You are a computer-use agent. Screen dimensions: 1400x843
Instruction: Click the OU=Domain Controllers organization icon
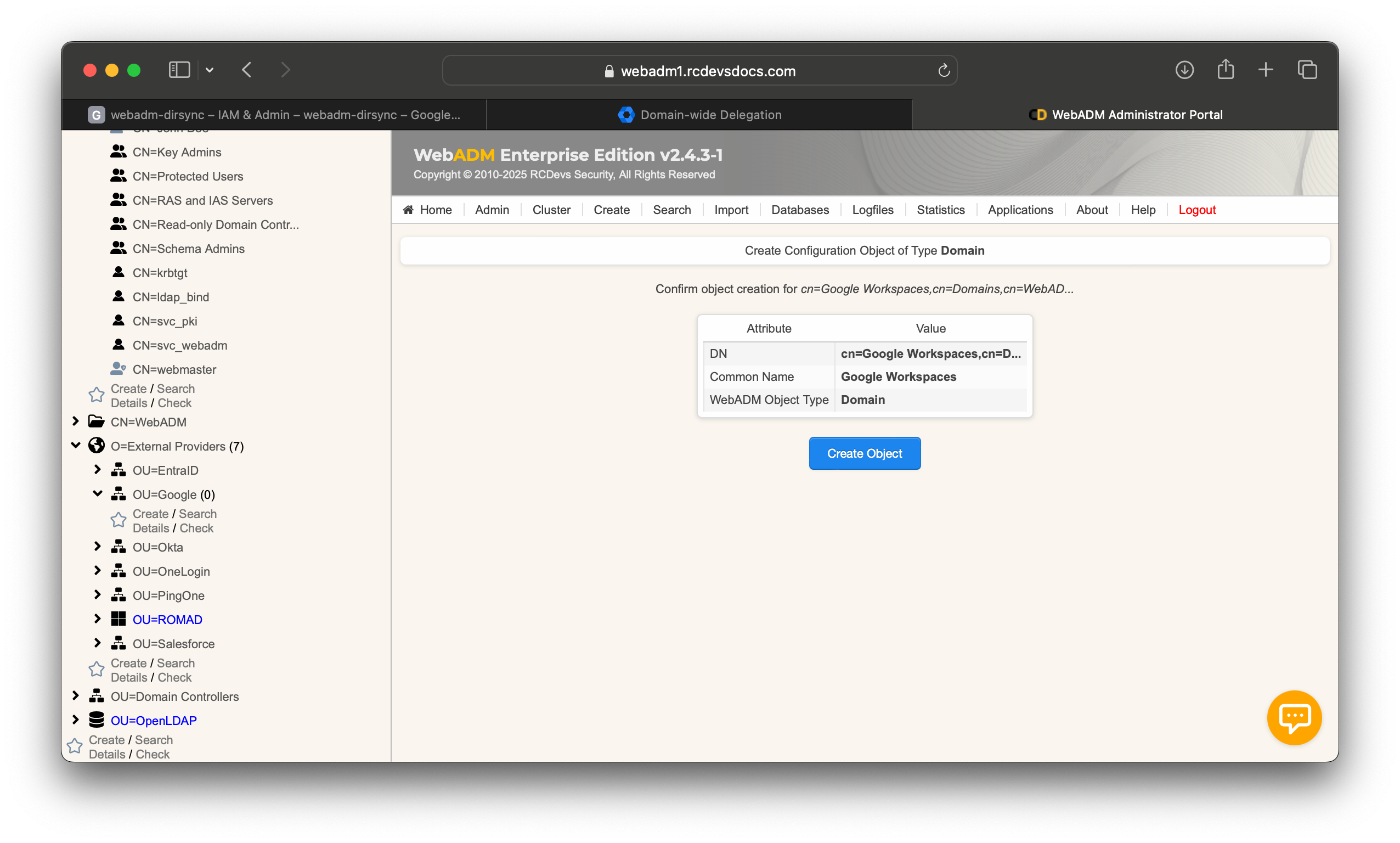click(x=97, y=696)
